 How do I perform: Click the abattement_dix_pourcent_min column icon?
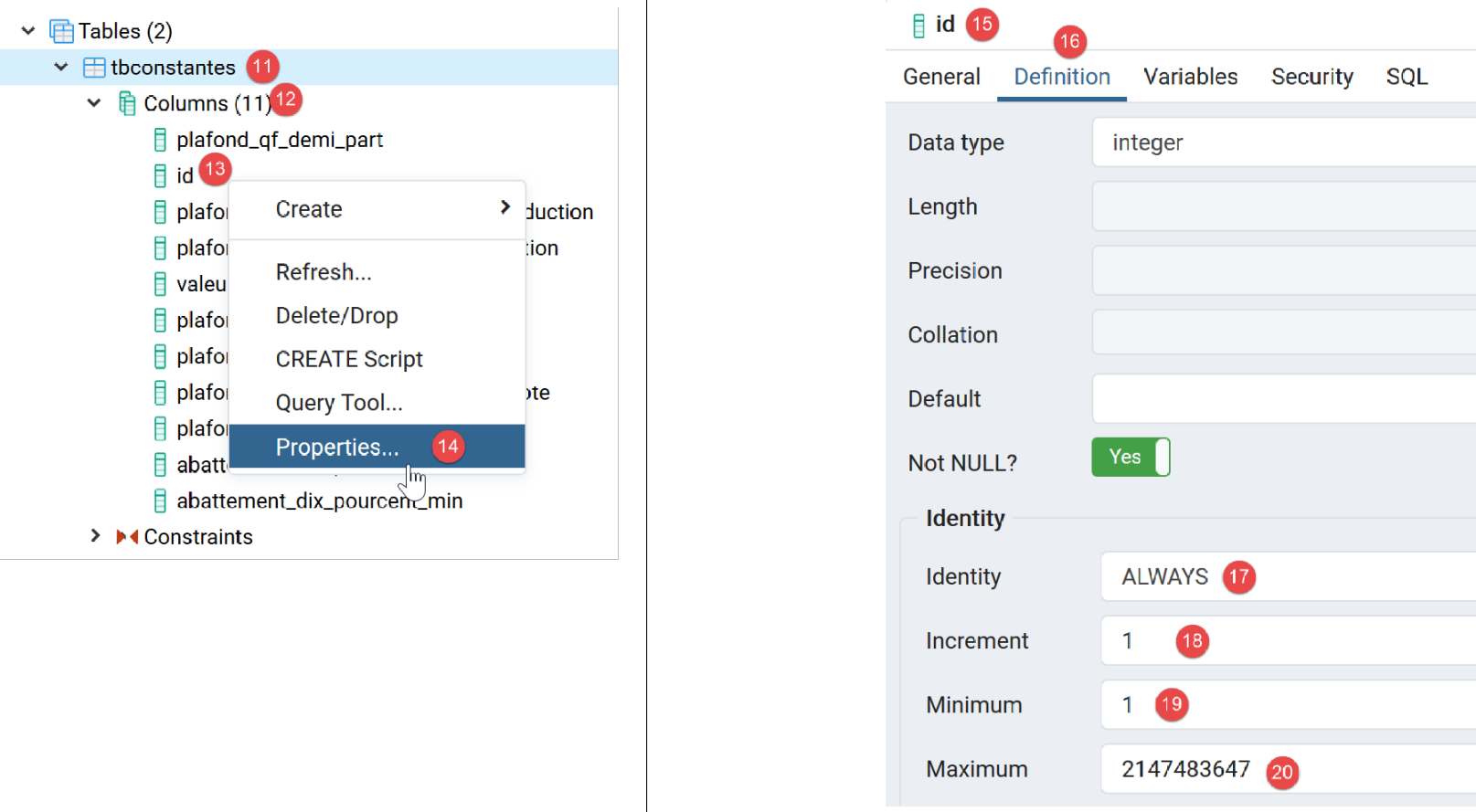[160, 501]
